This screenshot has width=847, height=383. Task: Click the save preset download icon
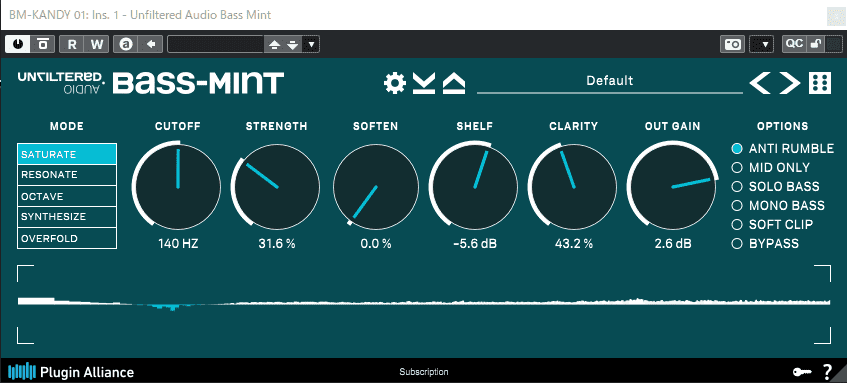(424, 83)
